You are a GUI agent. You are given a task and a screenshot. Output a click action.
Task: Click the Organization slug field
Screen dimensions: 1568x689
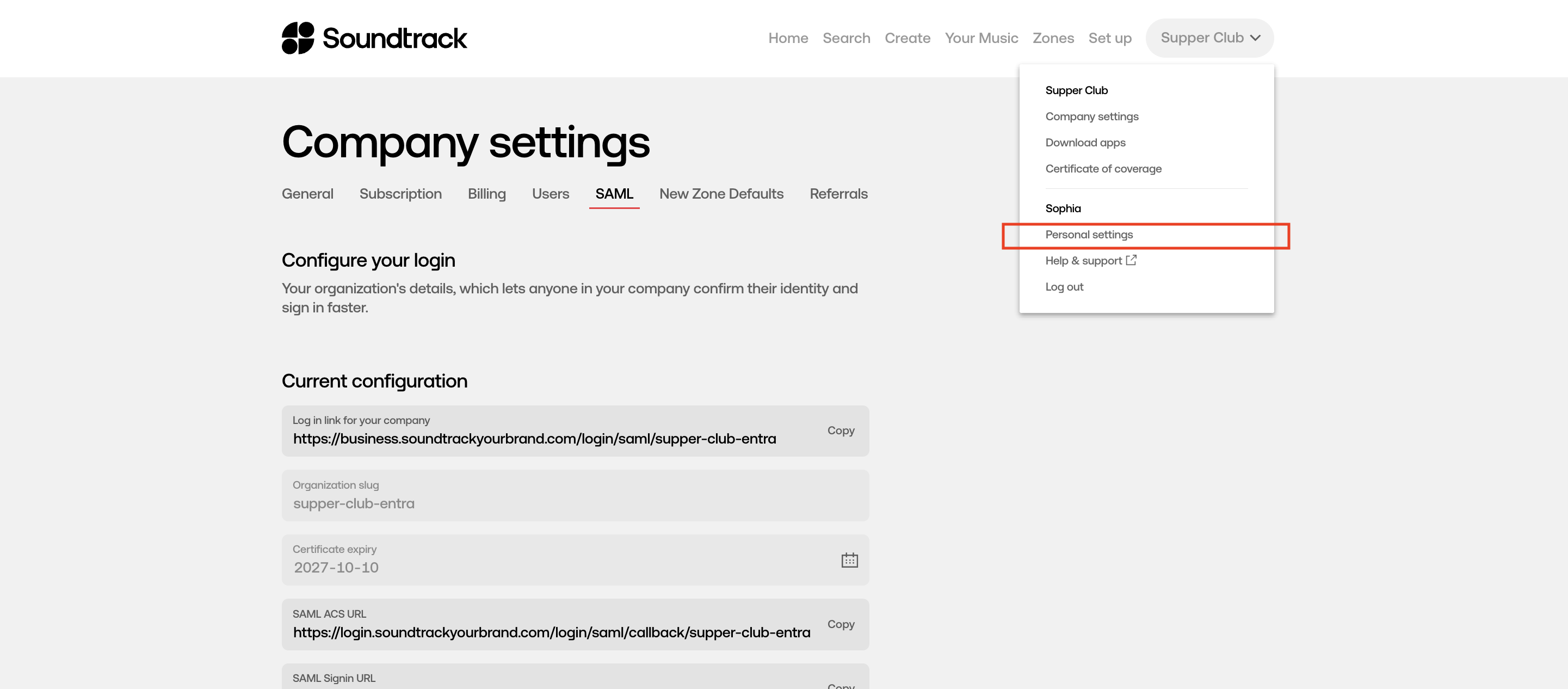pos(575,495)
